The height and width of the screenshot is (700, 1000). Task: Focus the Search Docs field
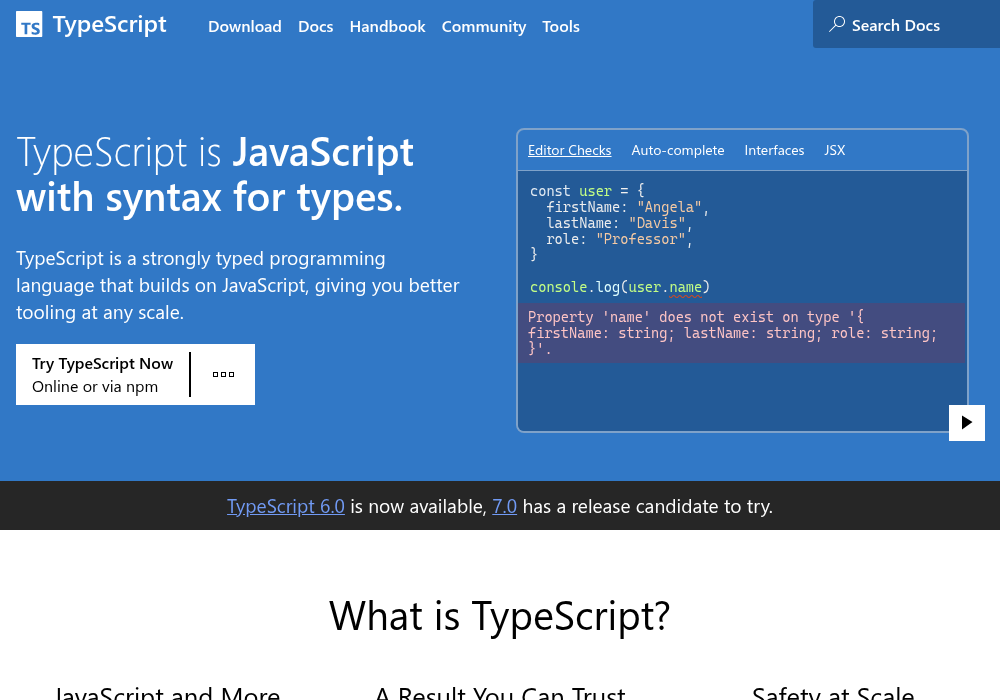906,24
